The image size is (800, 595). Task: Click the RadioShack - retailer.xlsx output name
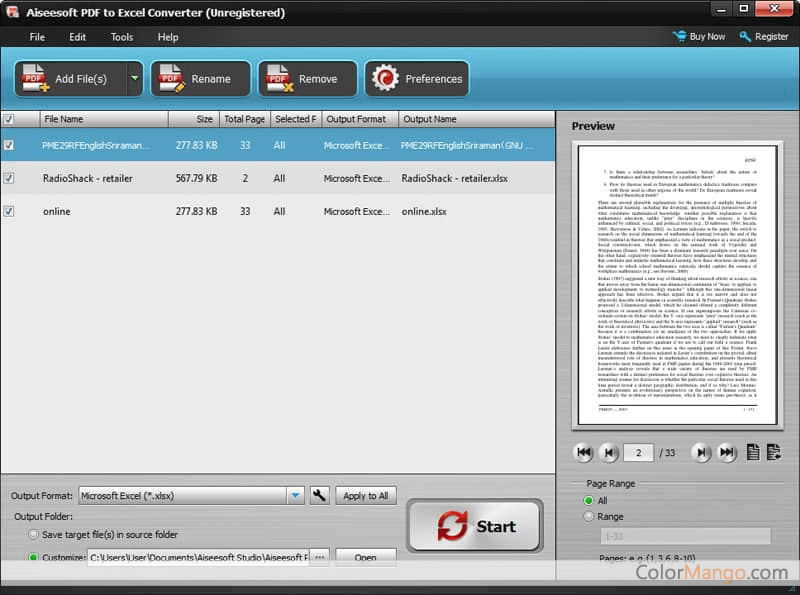pos(455,178)
